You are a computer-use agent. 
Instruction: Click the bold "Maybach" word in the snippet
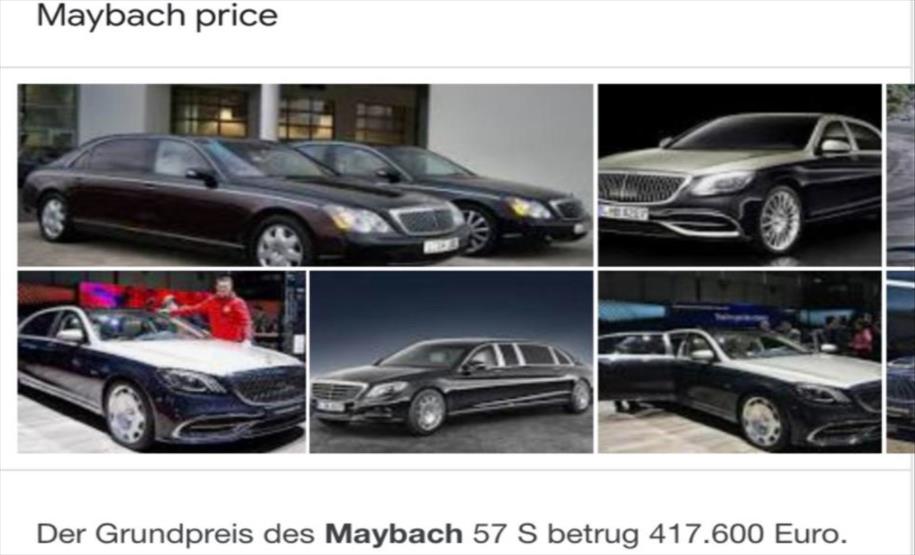[x=394, y=533]
